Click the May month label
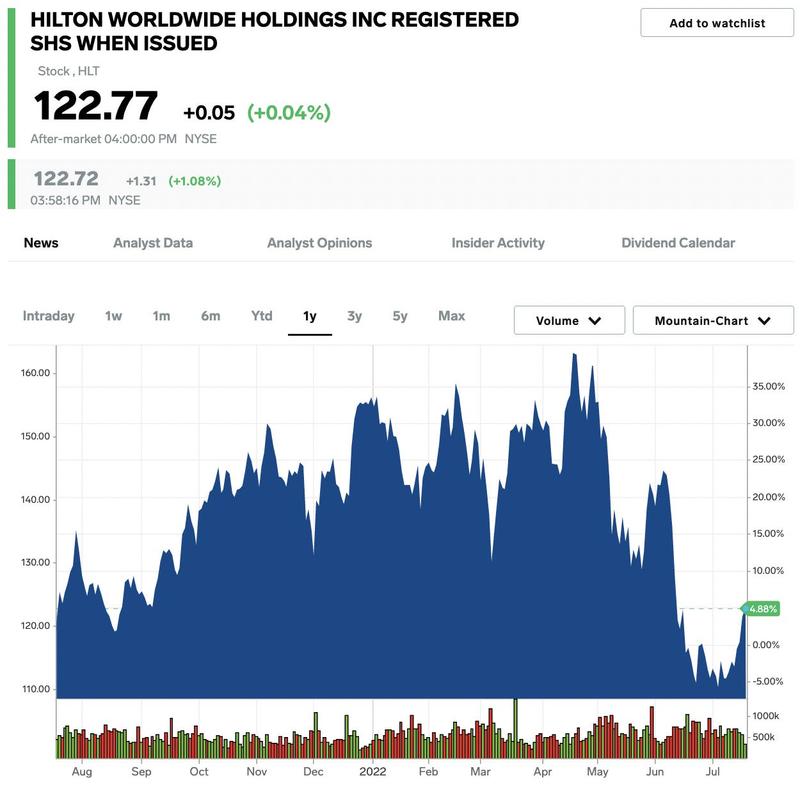The image size is (800, 797). (x=597, y=771)
